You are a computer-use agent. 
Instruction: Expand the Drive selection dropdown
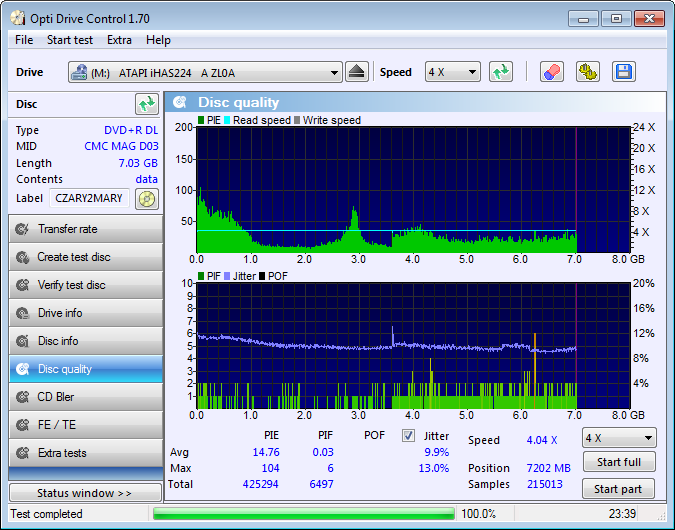334,72
